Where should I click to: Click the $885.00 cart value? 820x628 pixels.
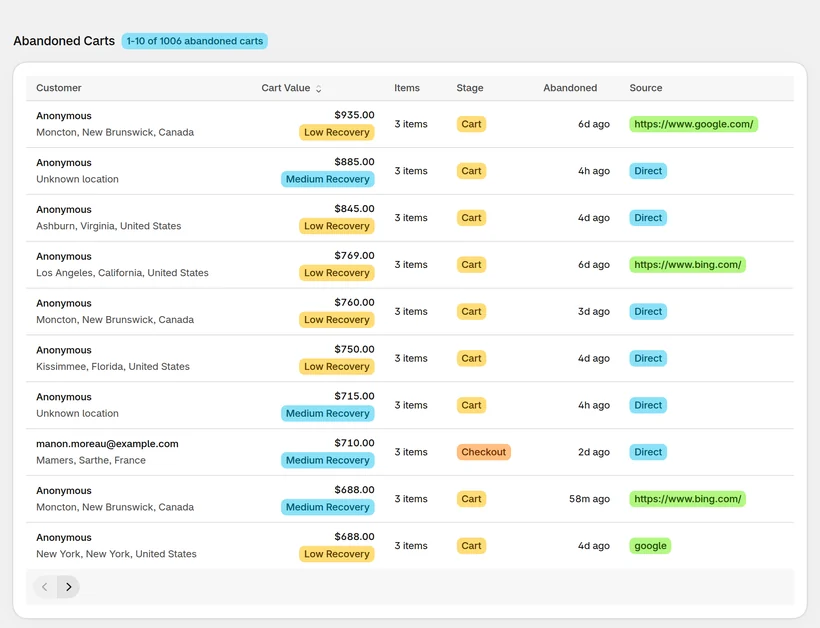coord(355,162)
